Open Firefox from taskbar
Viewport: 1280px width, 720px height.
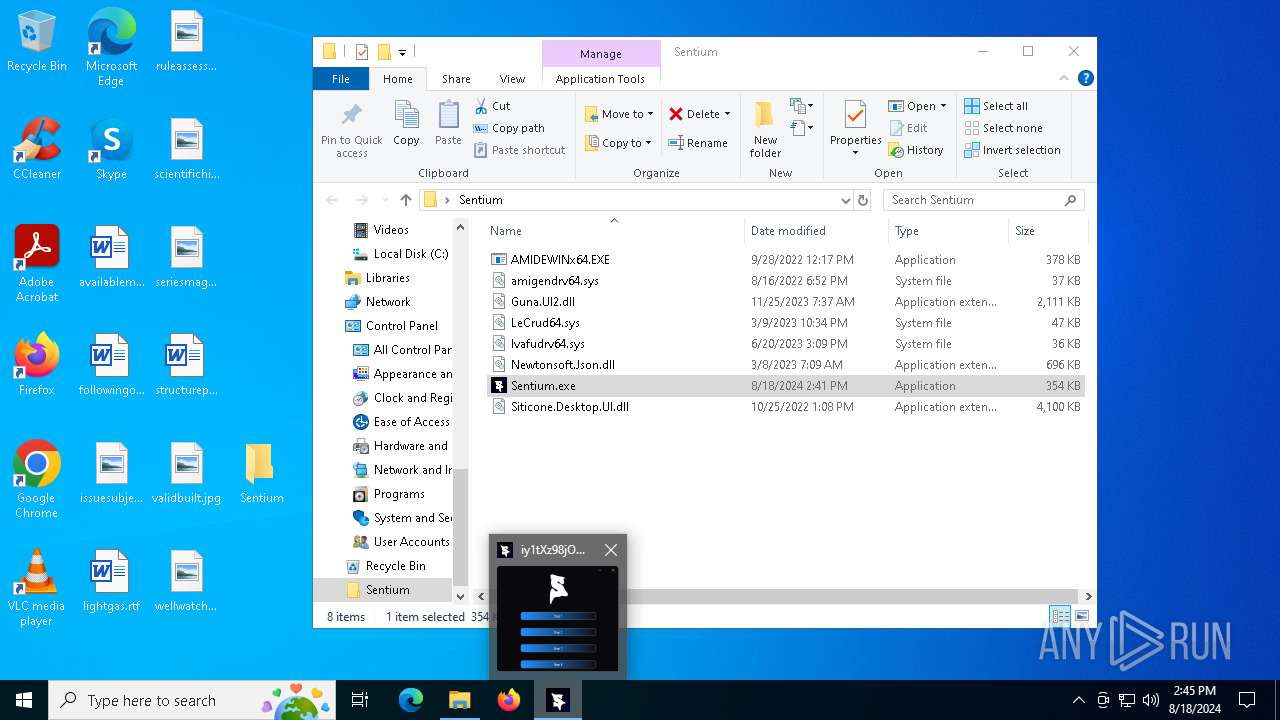(509, 700)
